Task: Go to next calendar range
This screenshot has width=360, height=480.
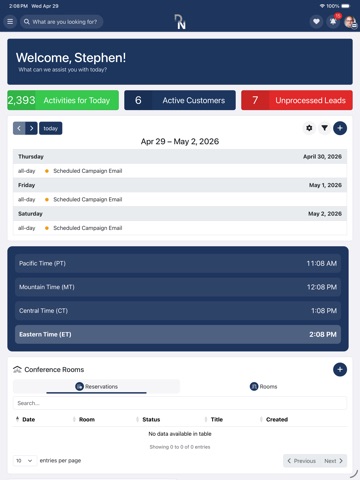Action: tap(31, 128)
